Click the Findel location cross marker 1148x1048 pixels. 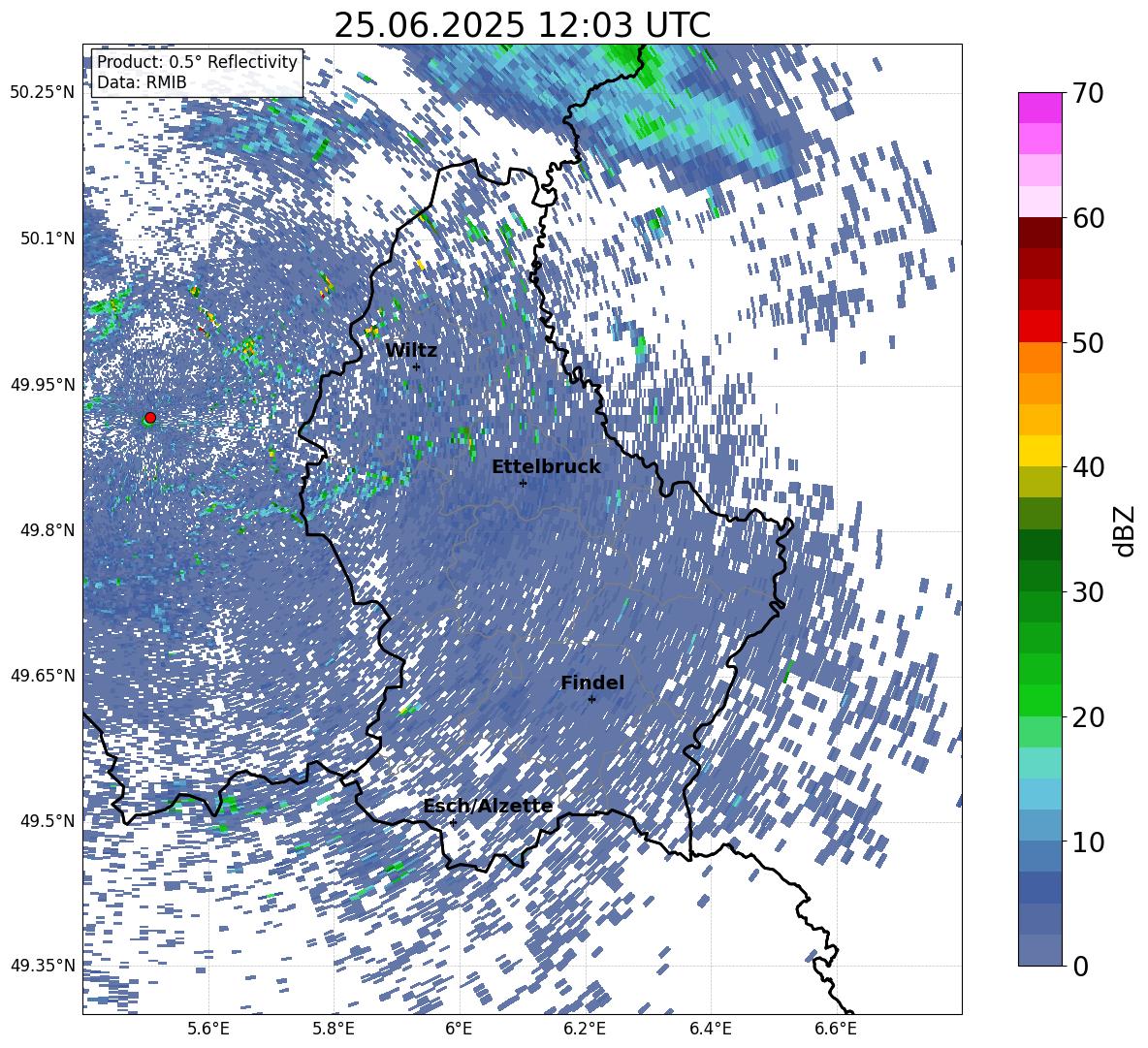click(x=591, y=699)
